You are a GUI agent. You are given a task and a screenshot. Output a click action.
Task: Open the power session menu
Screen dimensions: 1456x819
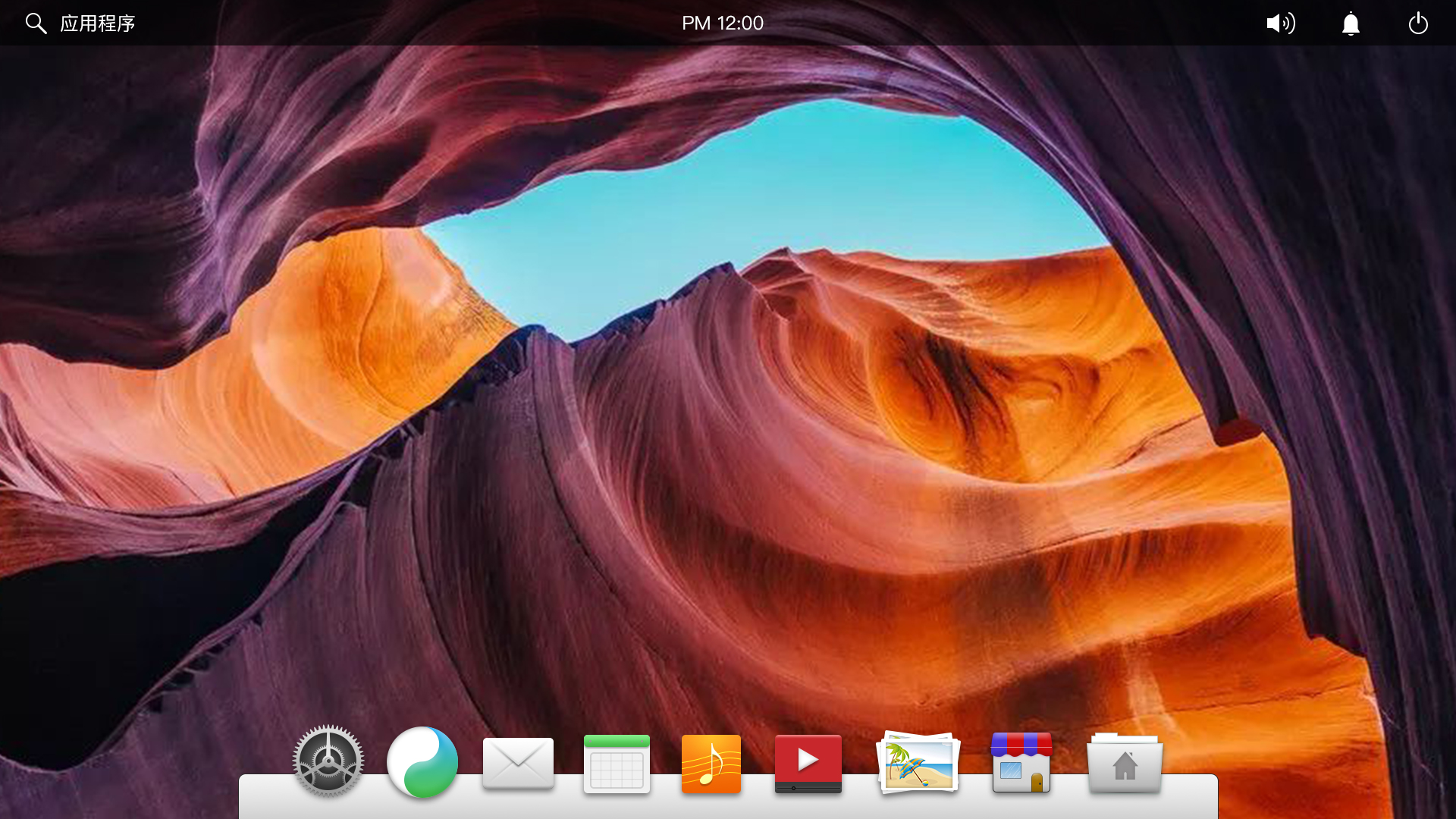point(1418,24)
